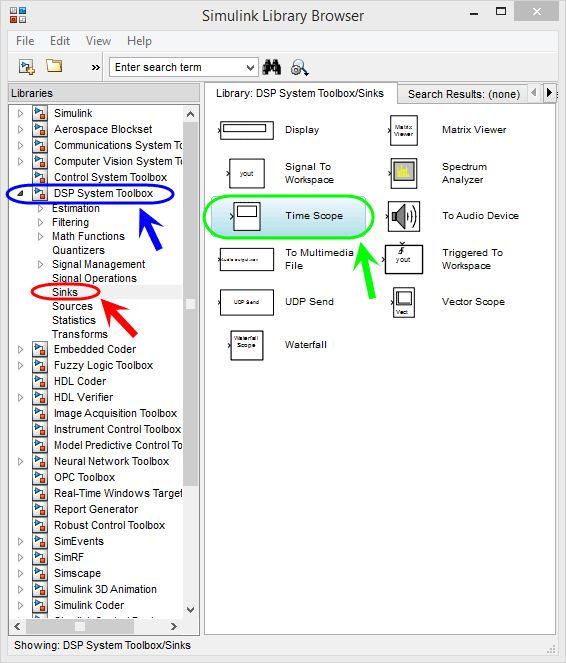Open the search options gear icon
The width and height of the screenshot is (566, 663).
(299, 68)
